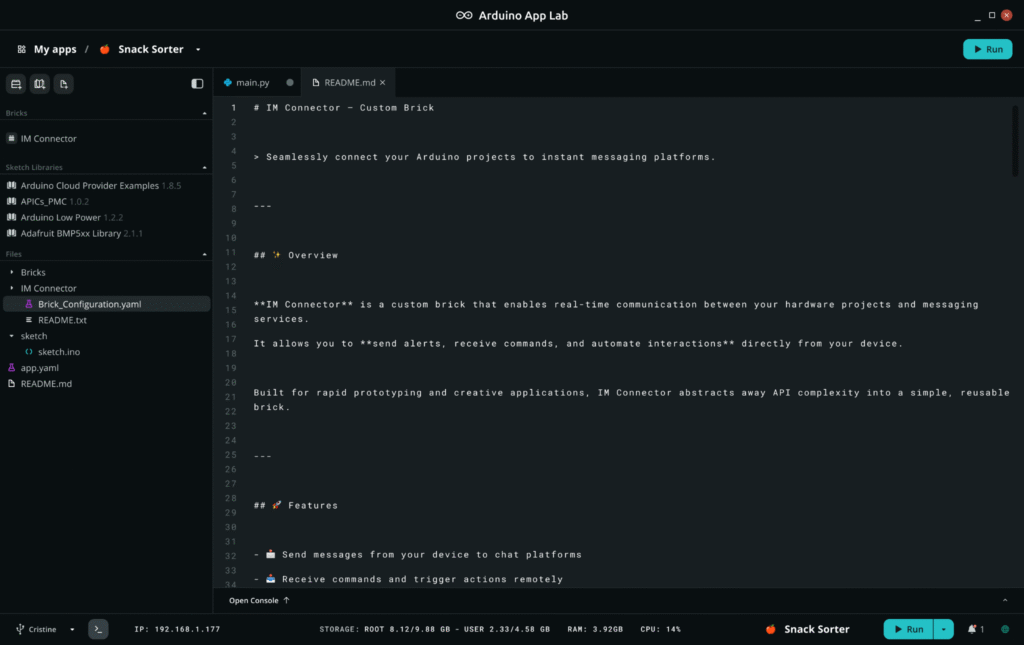This screenshot has width=1024, height=645.
Task: Click the My apps grid icon
Action: (21, 49)
